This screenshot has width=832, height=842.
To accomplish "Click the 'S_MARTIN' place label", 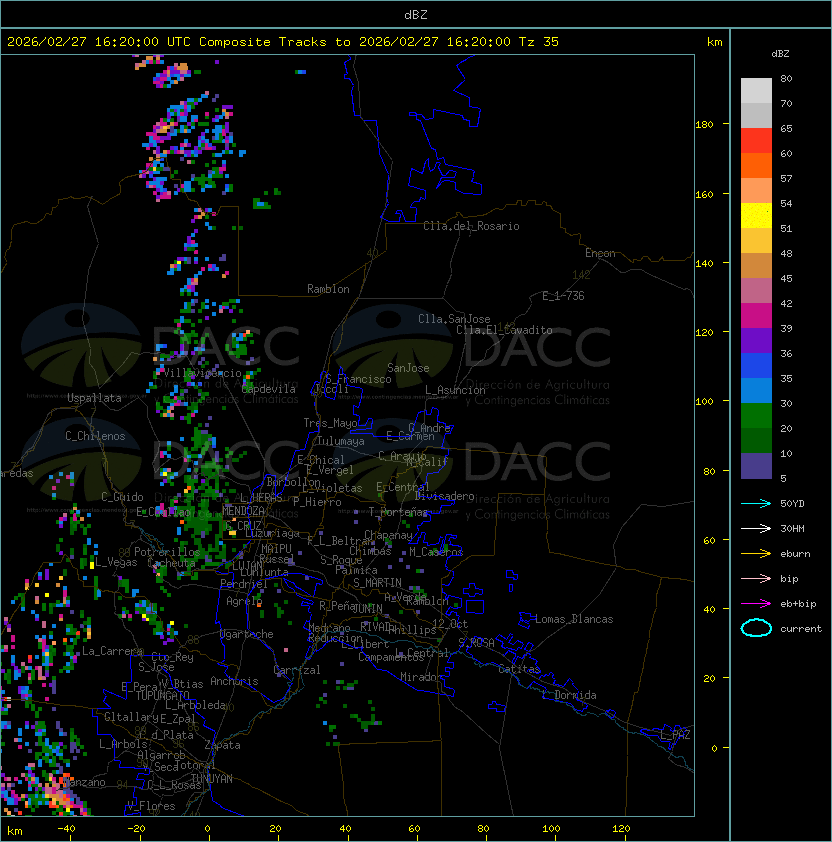I will [x=377, y=583].
